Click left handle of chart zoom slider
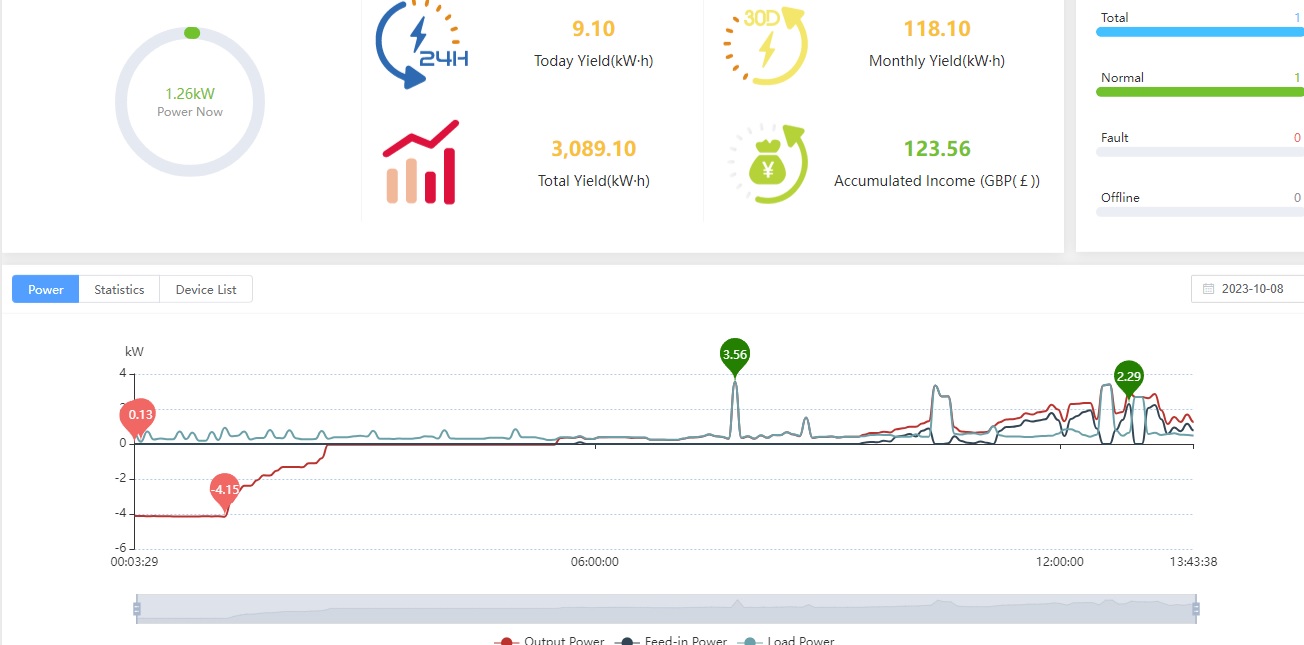1304x645 pixels. pyautogui.click(x=137, y=608)
